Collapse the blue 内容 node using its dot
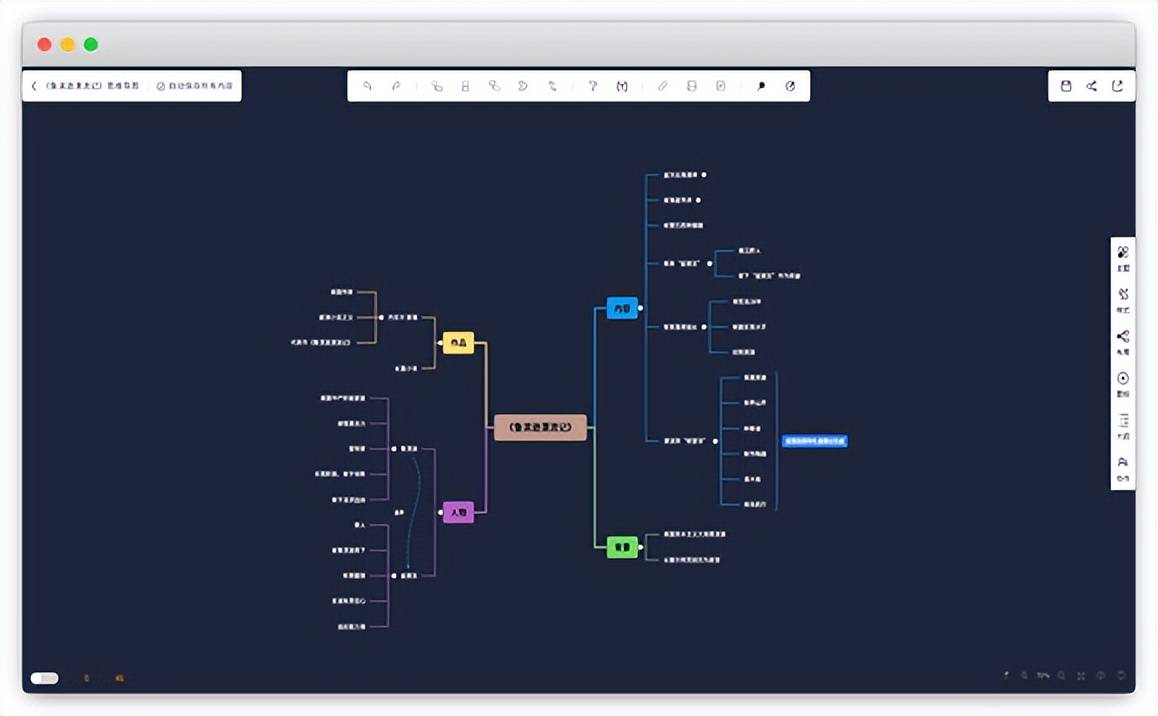The image size is (1158, 716). click(640, 308)
